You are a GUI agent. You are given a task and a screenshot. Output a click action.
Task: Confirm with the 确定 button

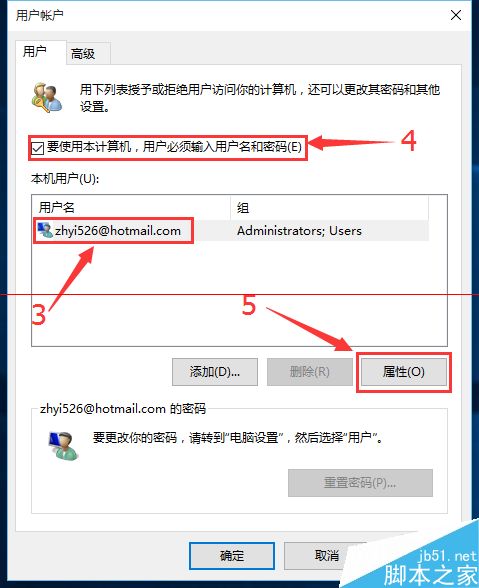point(232,555)
